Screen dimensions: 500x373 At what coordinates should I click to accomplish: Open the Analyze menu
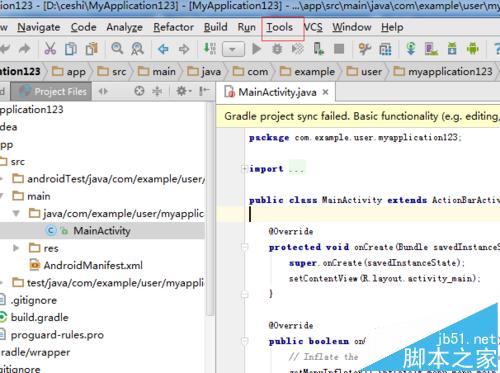[124, 27]
